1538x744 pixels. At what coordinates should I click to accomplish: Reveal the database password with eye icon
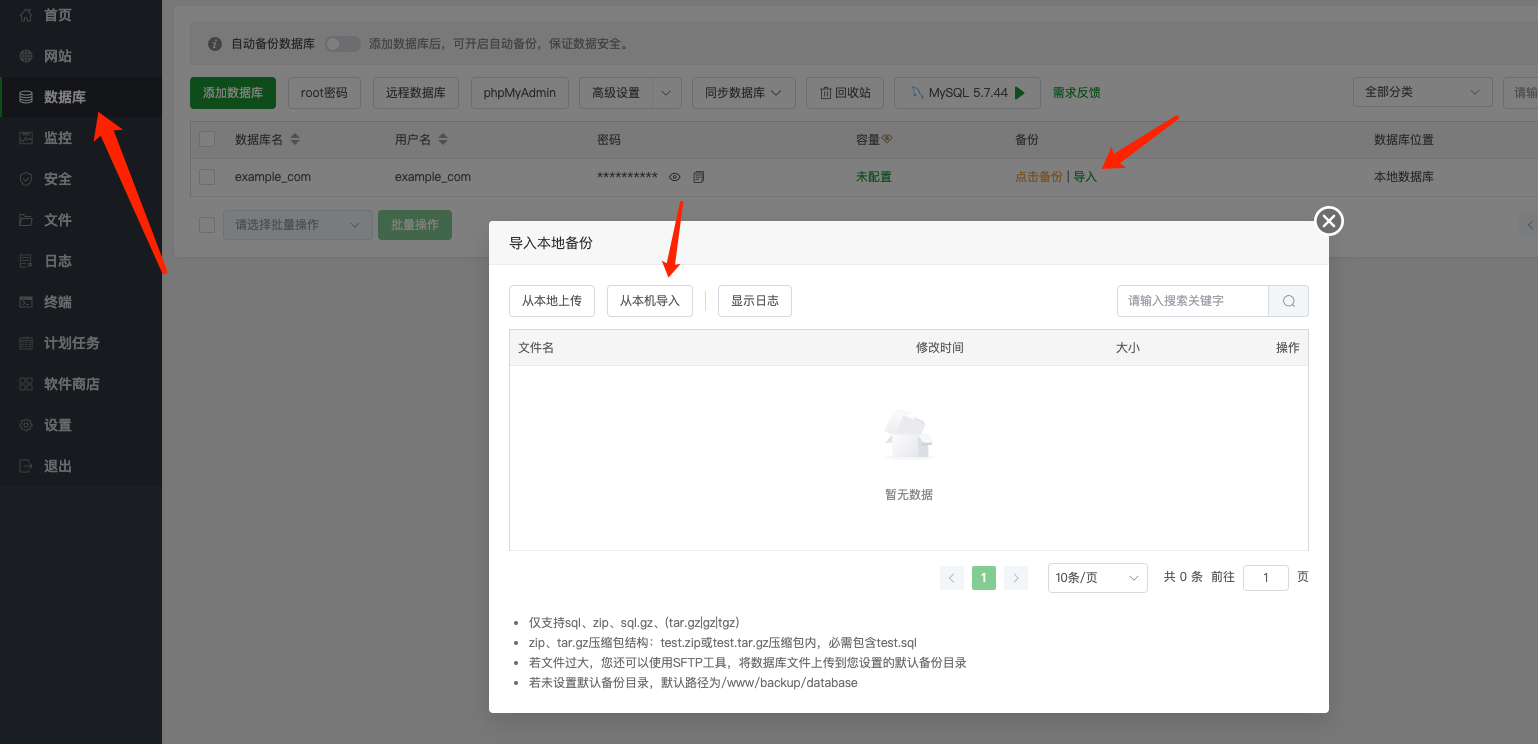click(x=674, y=176)
